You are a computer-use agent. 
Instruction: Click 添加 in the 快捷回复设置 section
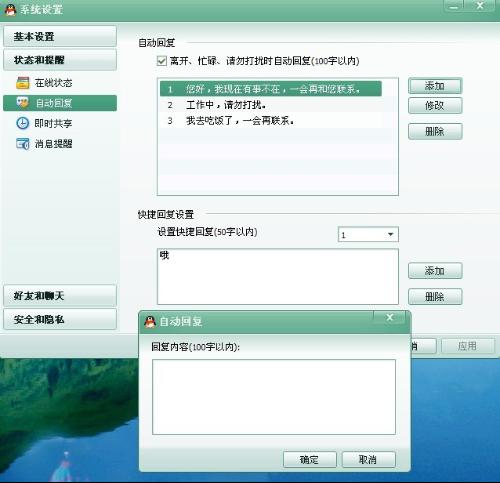435,271
